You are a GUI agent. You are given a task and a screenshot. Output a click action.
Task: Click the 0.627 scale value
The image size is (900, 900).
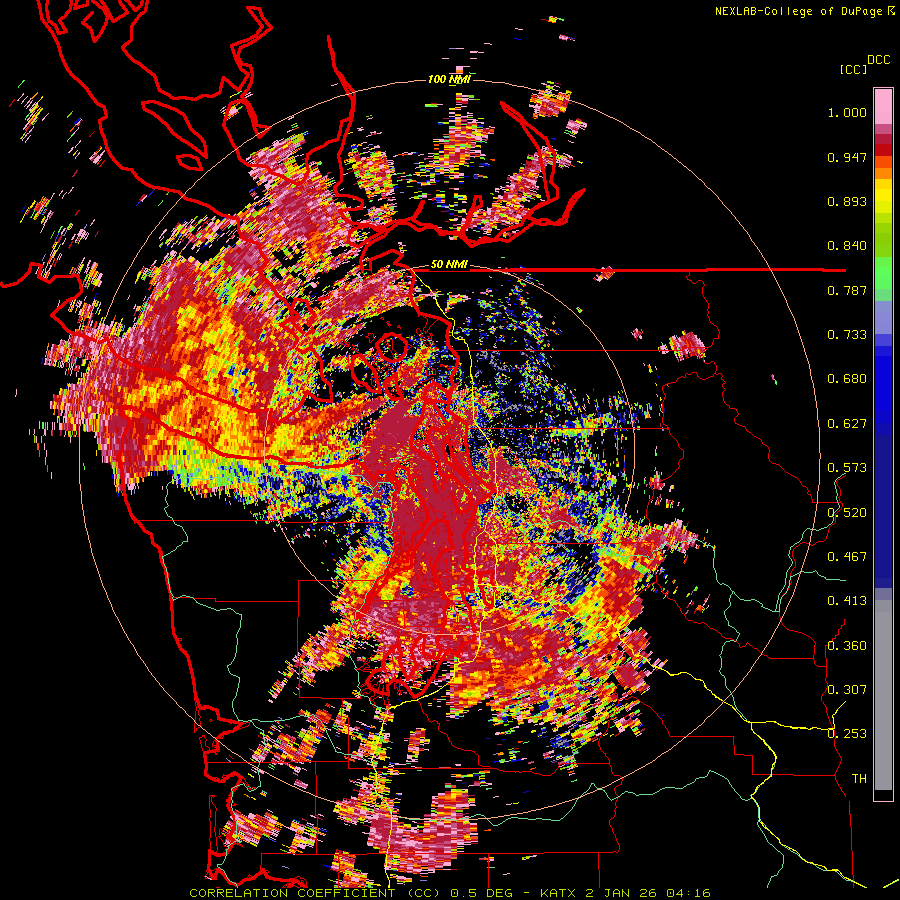tap(847, 424)
